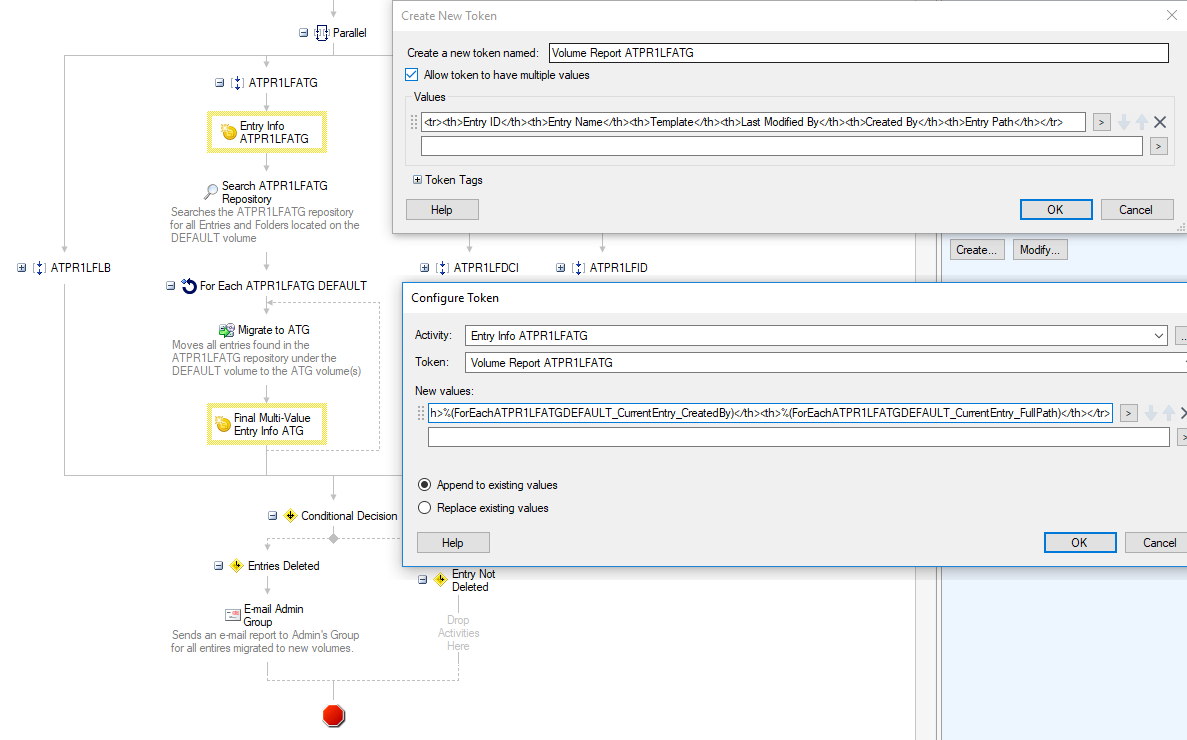Collapse the For Each ATPR1LFATG DEFAULT loop

170,286
